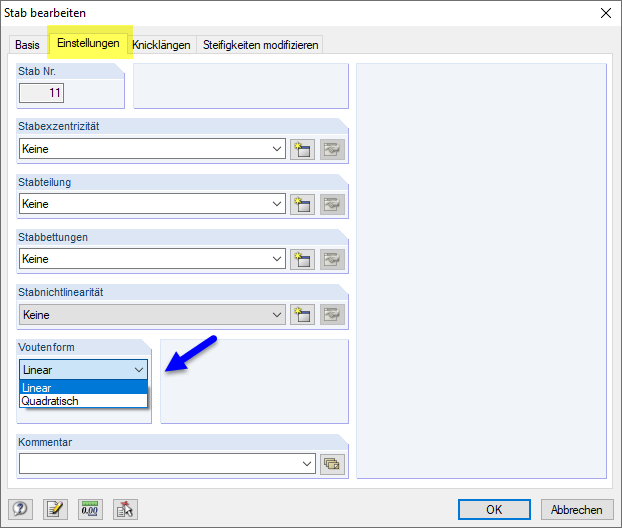
Task: Edit Stabteilung with the edit icon
Action: 332,204
